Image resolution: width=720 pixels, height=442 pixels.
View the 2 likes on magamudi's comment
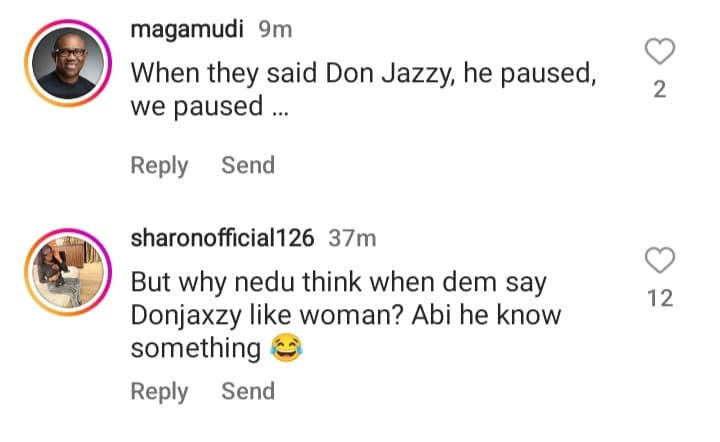coord(659,90)
